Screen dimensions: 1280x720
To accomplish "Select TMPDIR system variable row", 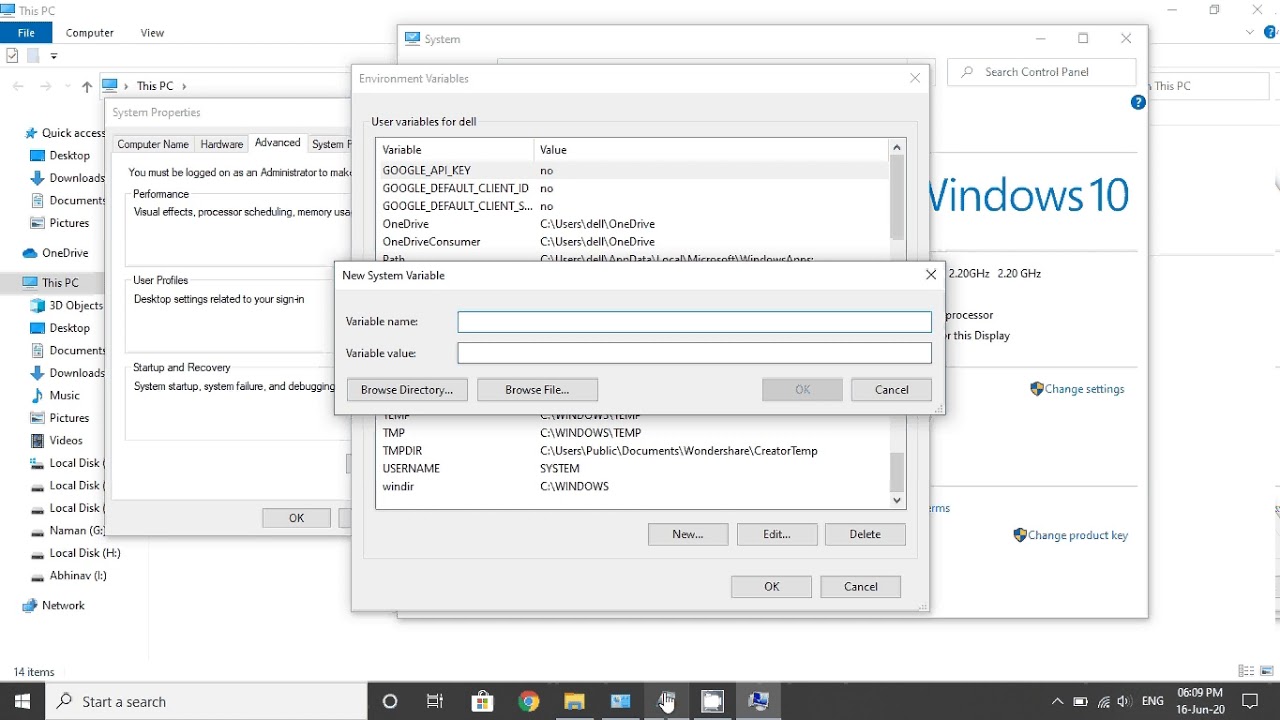I will click(x=632, y=451).
